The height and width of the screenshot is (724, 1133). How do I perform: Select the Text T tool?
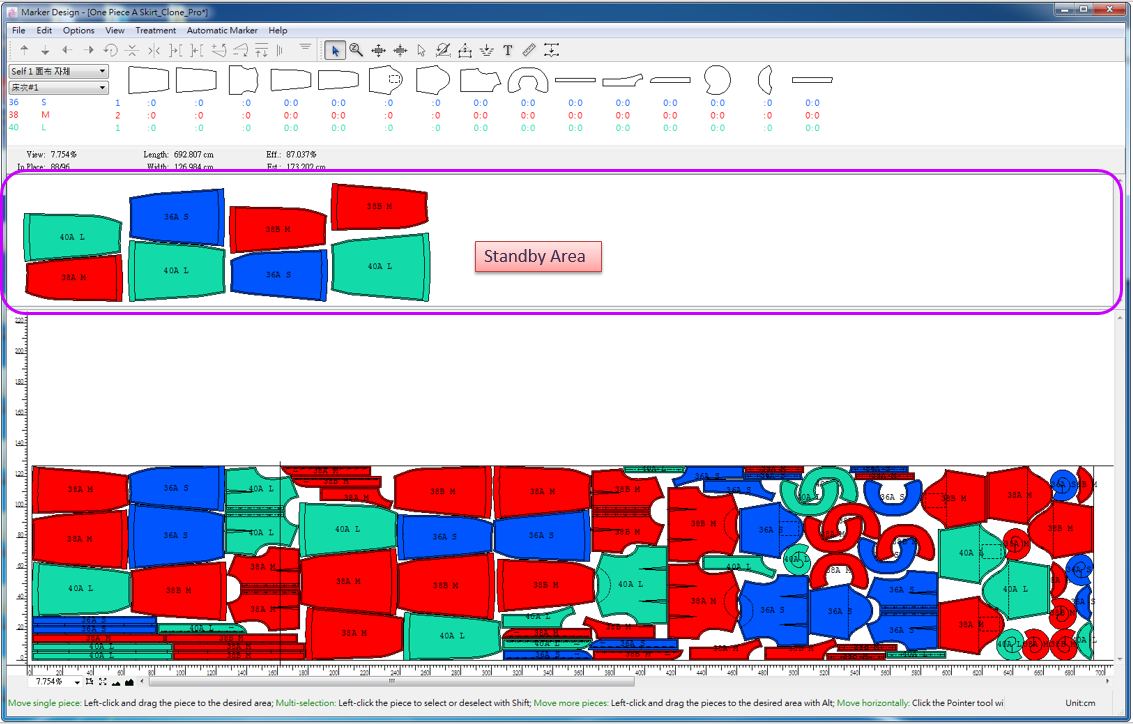(x=508, y=50)
